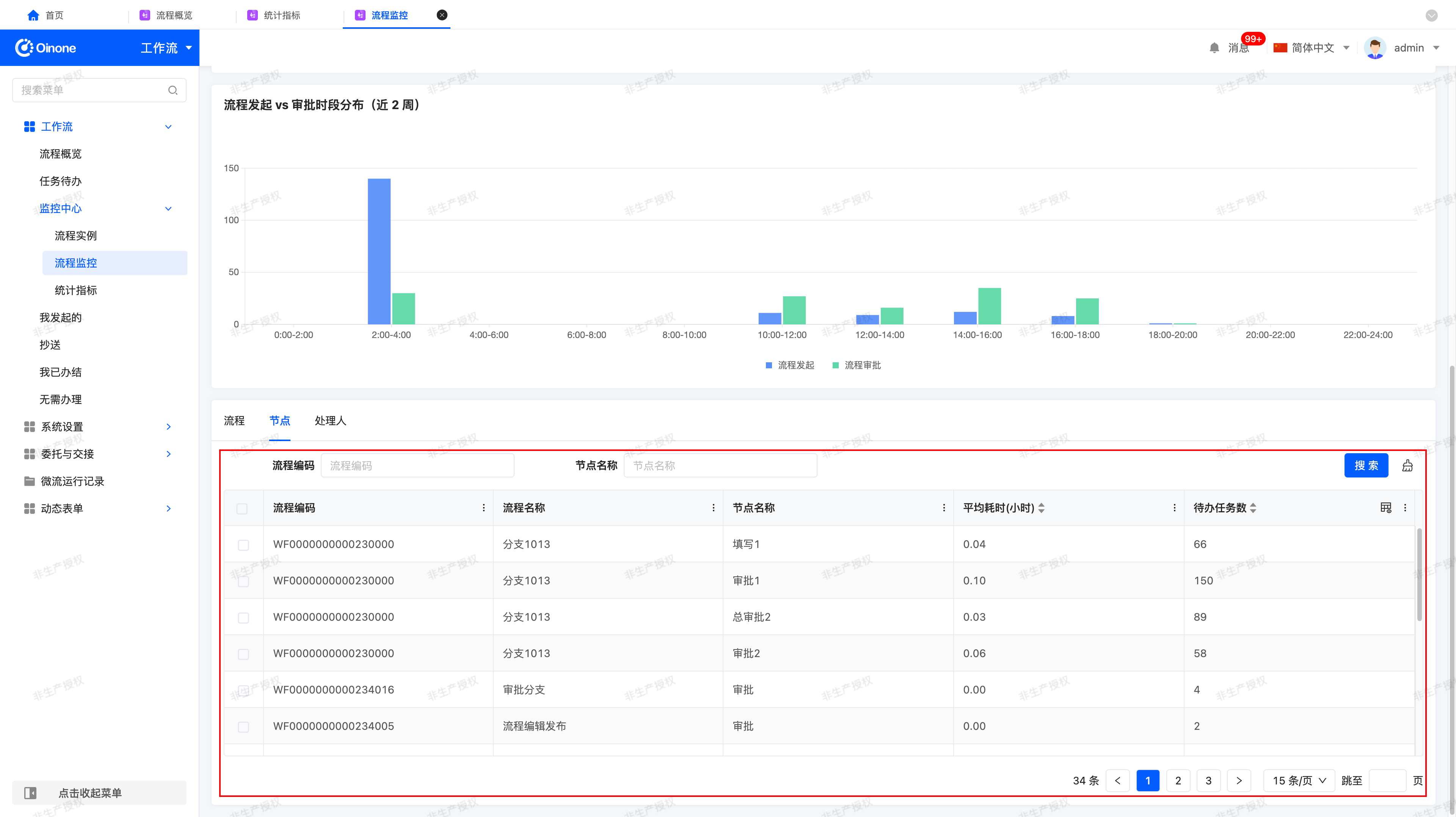Collapse sidebar with 点击收起菜单 icon

click(x=30, y=793)
